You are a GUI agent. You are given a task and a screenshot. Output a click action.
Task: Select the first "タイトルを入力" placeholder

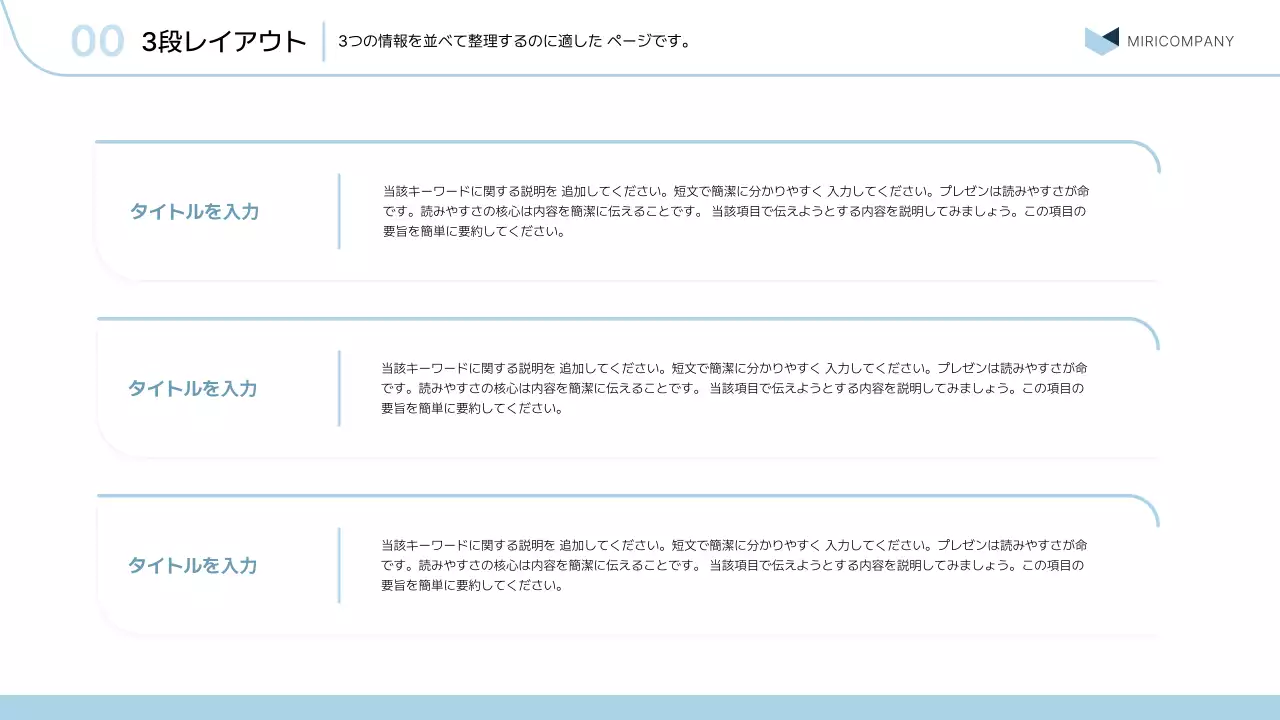click(x=193, y=211)
